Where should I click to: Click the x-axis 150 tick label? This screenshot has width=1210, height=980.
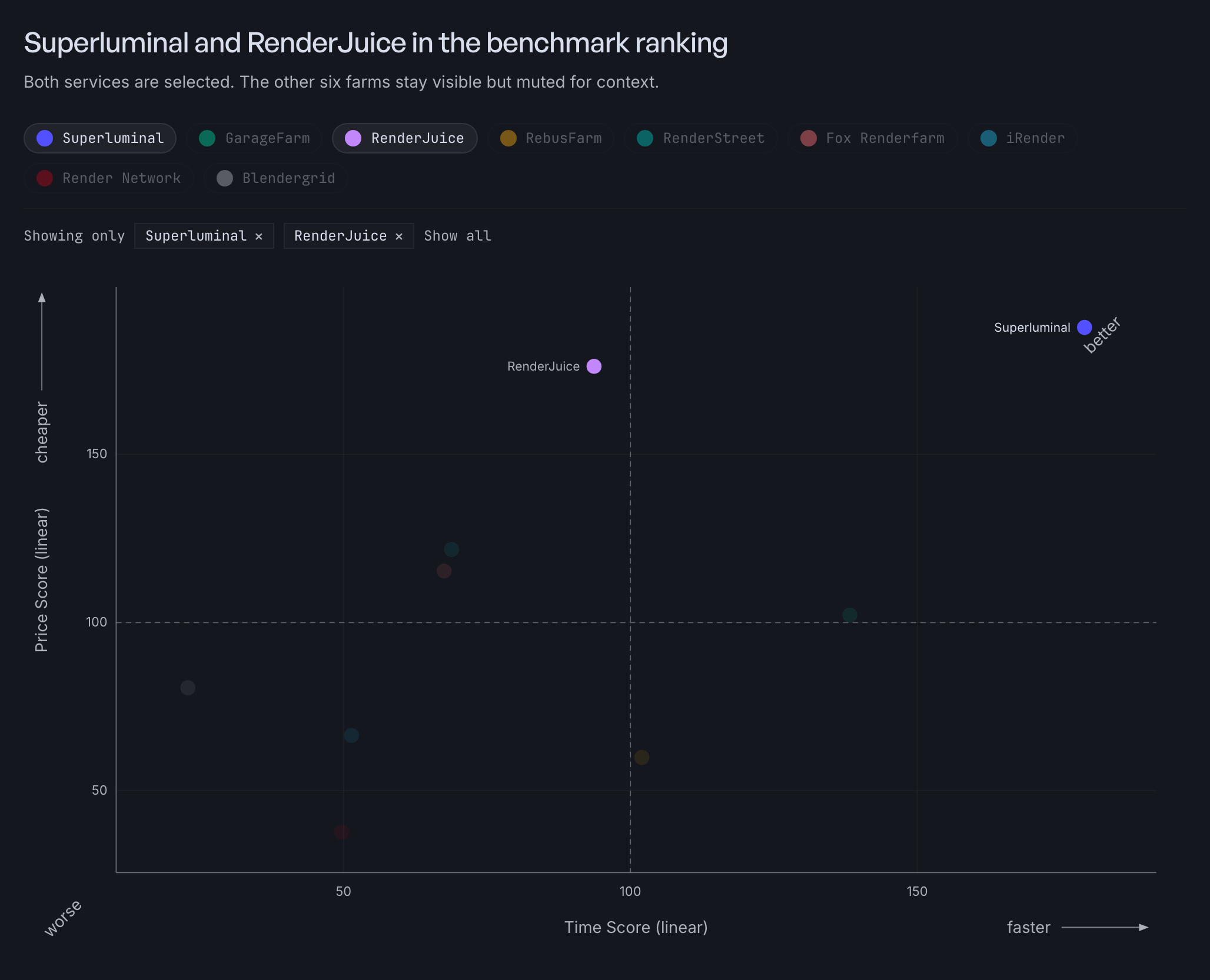pyautogui.click(x=917, y=891)
